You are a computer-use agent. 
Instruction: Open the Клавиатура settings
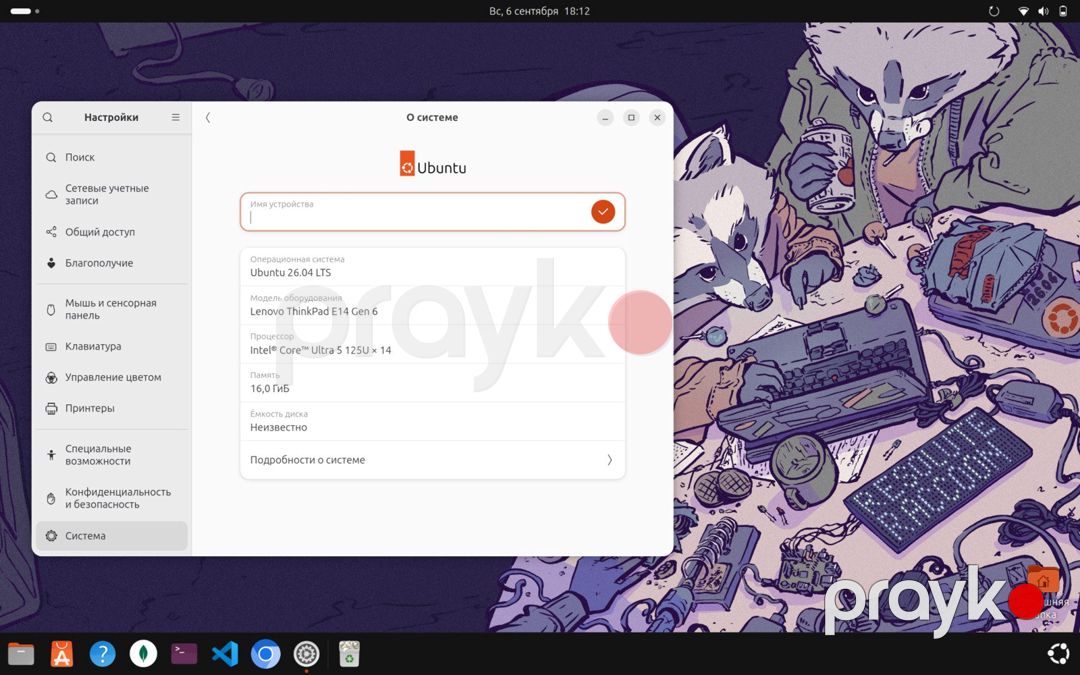[x=112, y=346]
